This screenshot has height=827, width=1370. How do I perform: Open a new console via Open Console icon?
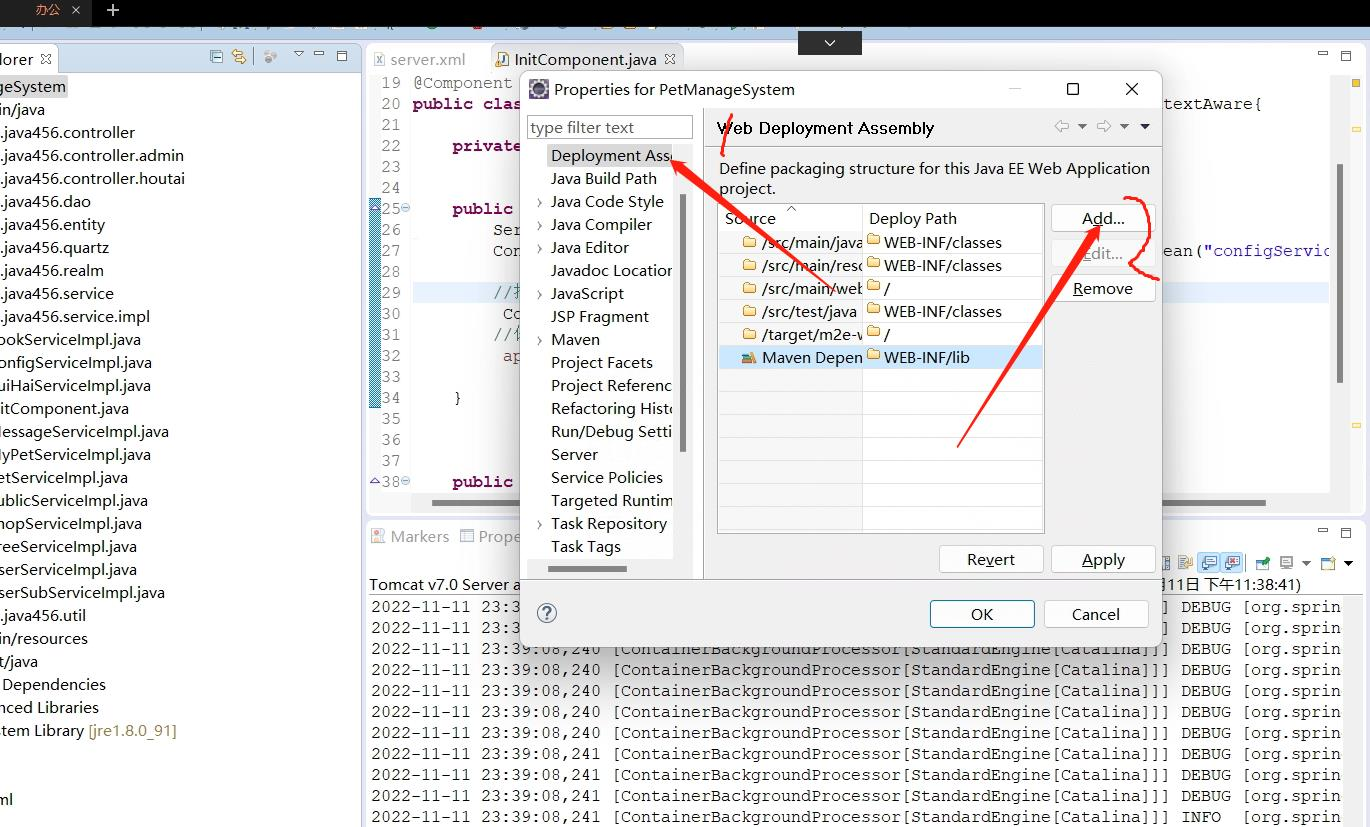click(1329, 562)
